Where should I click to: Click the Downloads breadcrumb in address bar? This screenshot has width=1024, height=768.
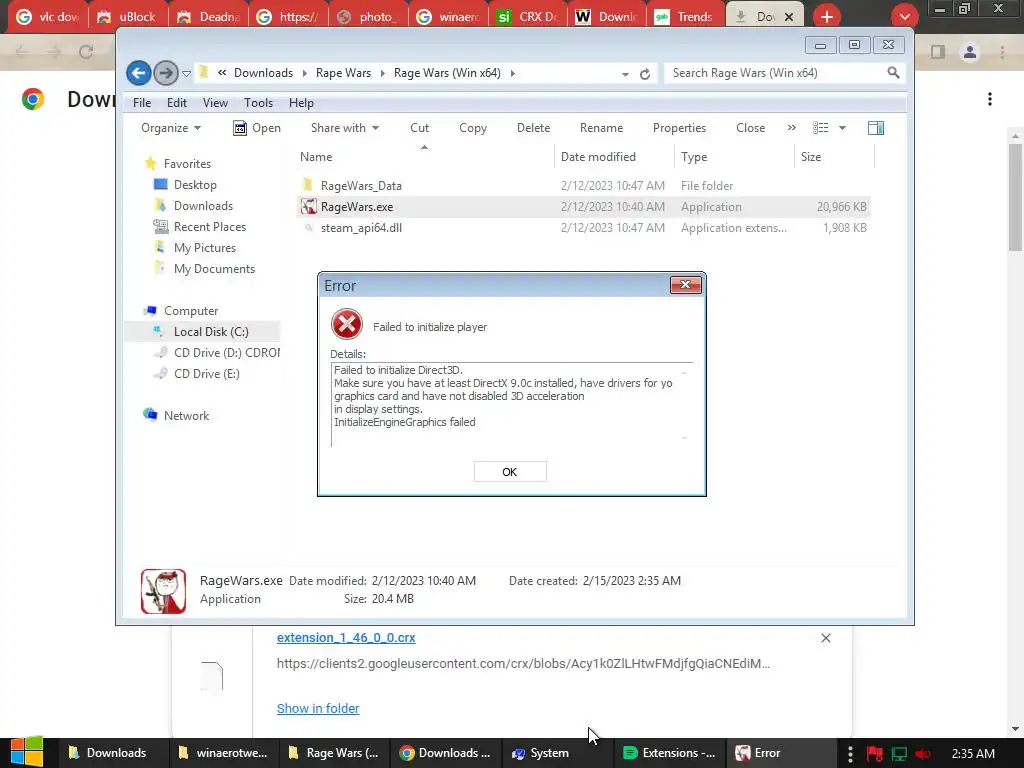pos(263,73)
